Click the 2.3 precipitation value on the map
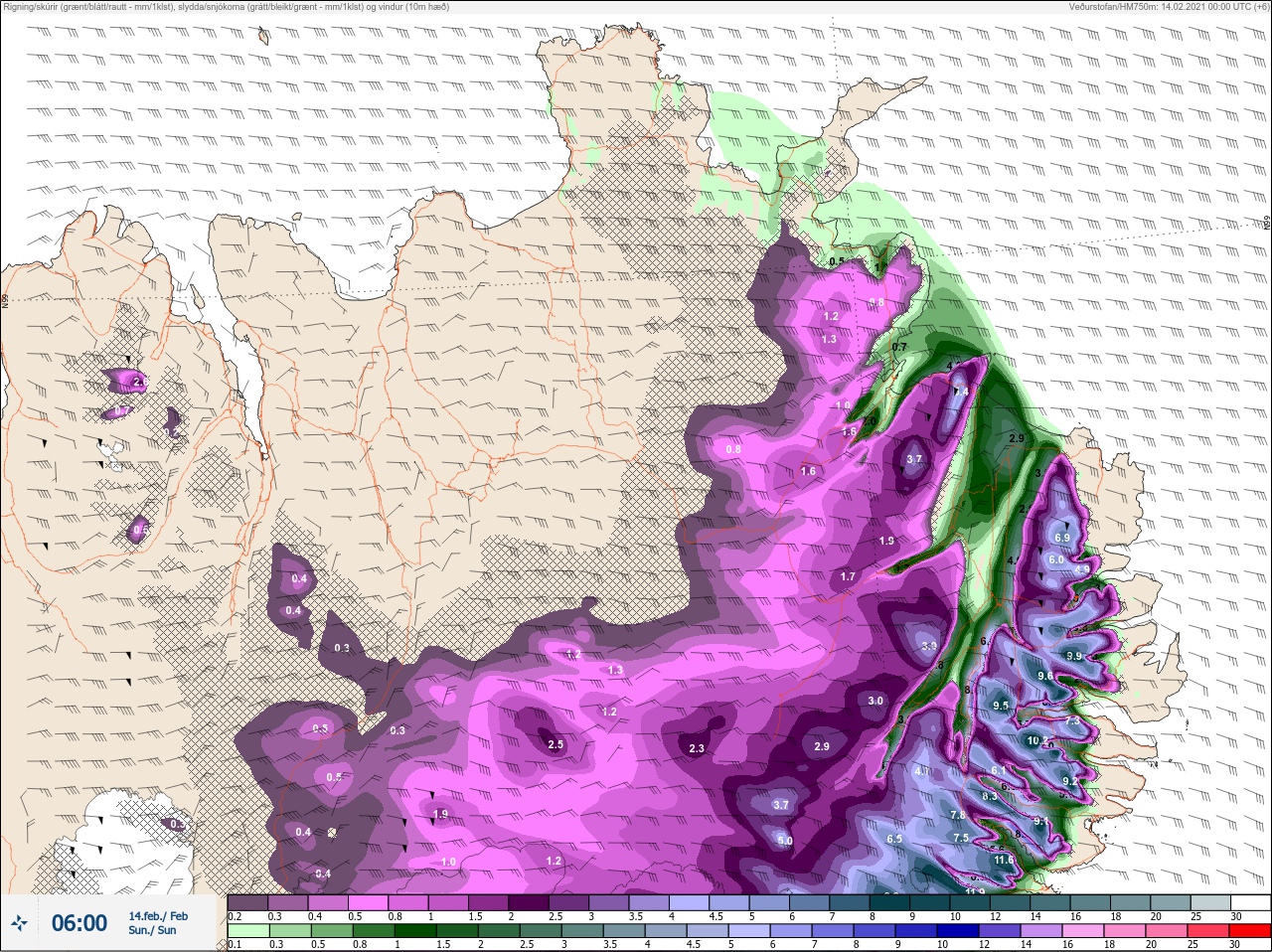Viewport: 1272px width, 952px height. point(697,749)
